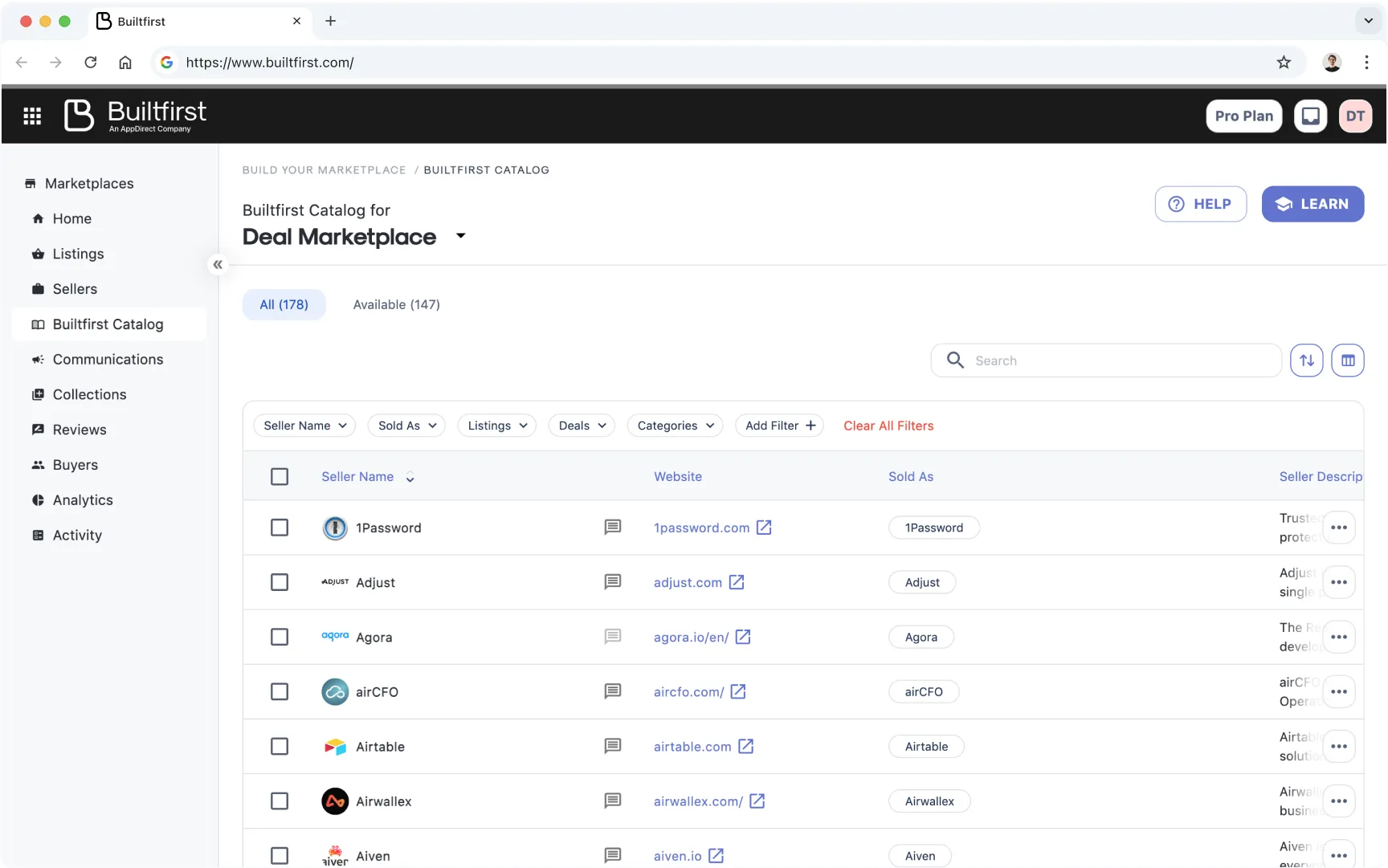Open the Airwallex row comment icon

613,801
